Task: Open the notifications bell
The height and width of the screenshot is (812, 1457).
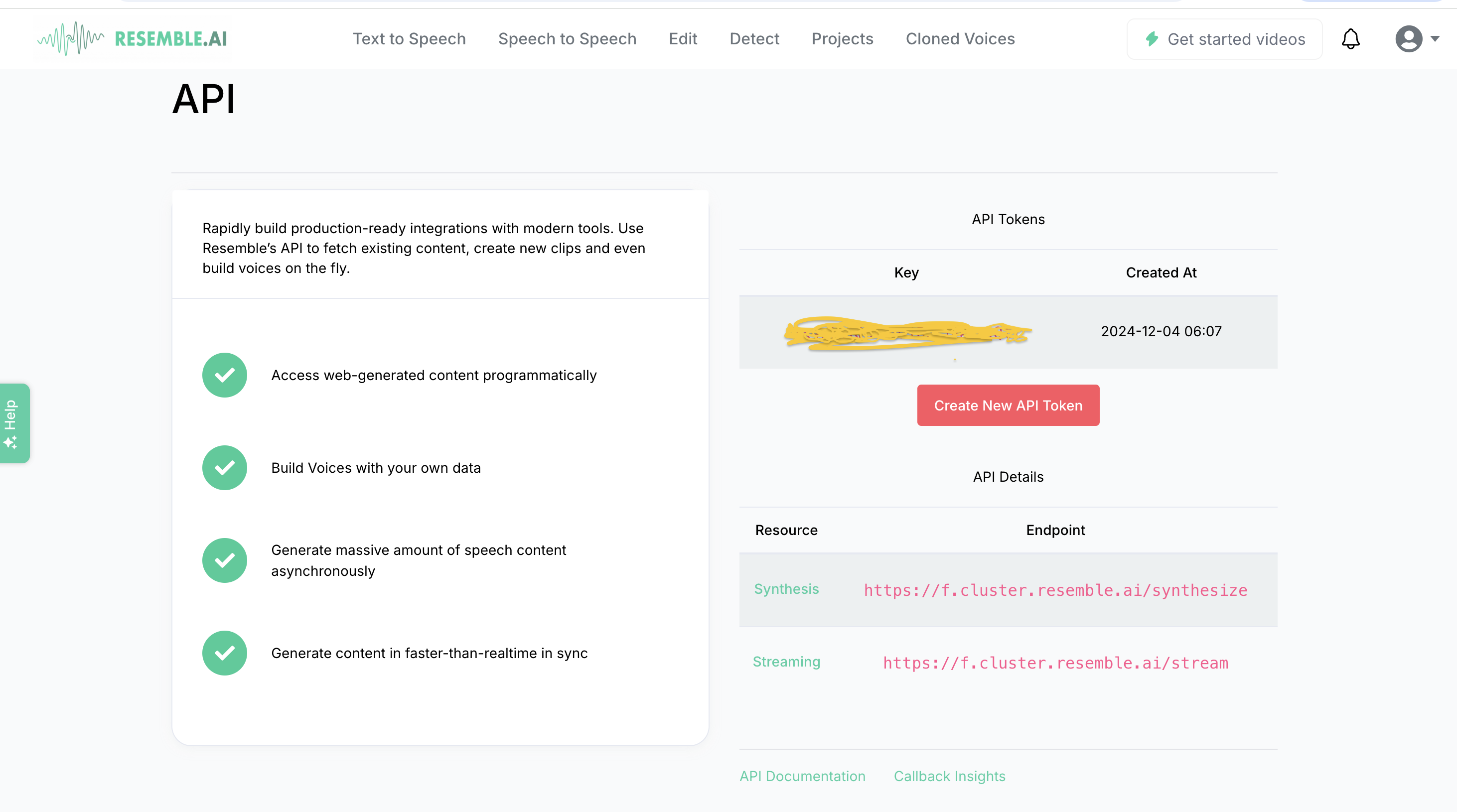Action: click(x=1351, y=38)
